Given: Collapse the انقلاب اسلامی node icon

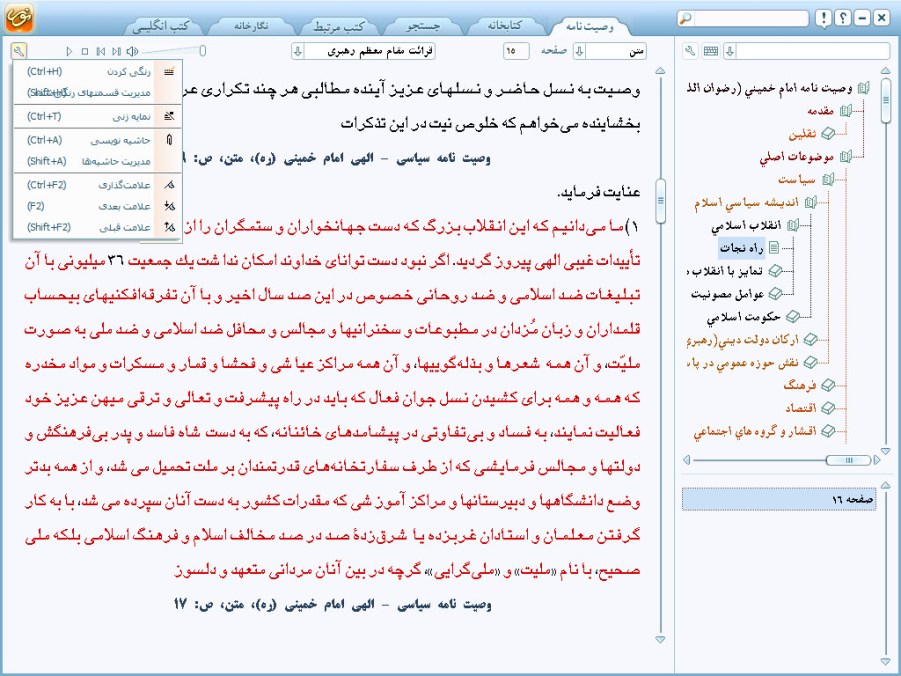Looking at the screenshot, I should (x=793, y=225).
